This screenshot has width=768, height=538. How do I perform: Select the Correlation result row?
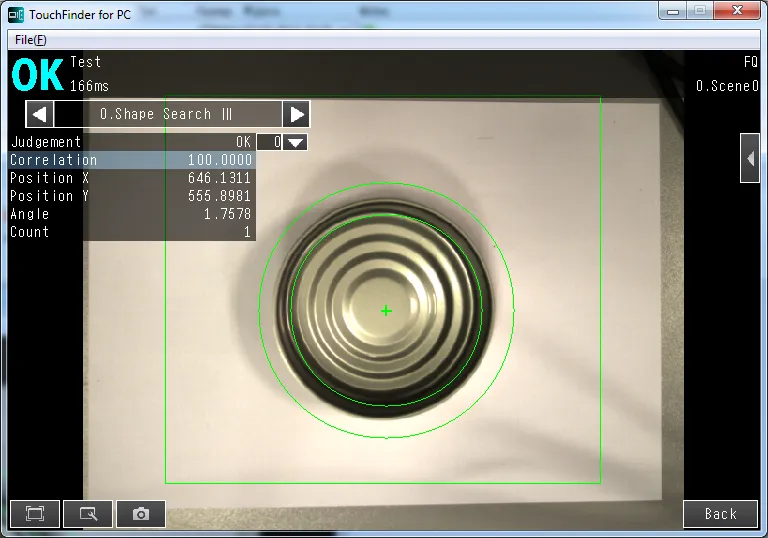coord(130,160)
